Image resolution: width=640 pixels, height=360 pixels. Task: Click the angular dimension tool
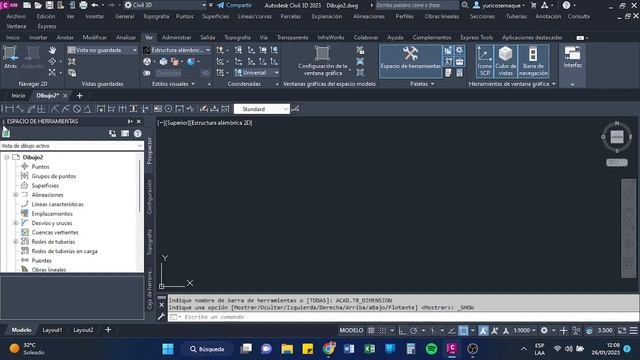pyautogui.click(x=87, y=109)
